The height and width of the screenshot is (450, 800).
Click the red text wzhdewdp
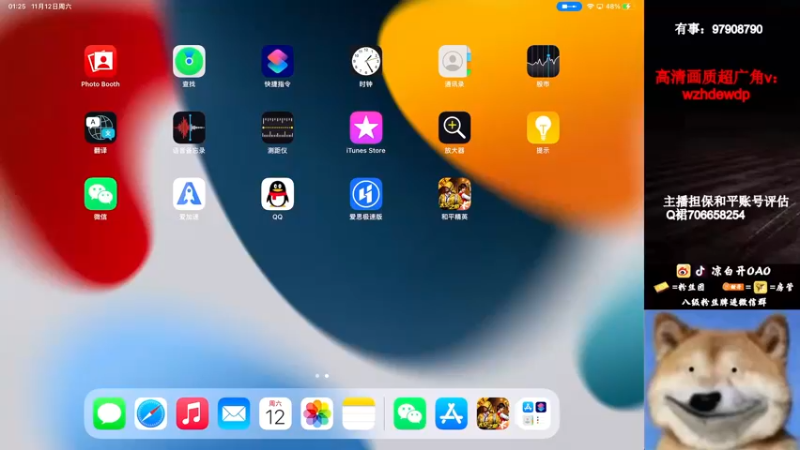click(716, 94)
